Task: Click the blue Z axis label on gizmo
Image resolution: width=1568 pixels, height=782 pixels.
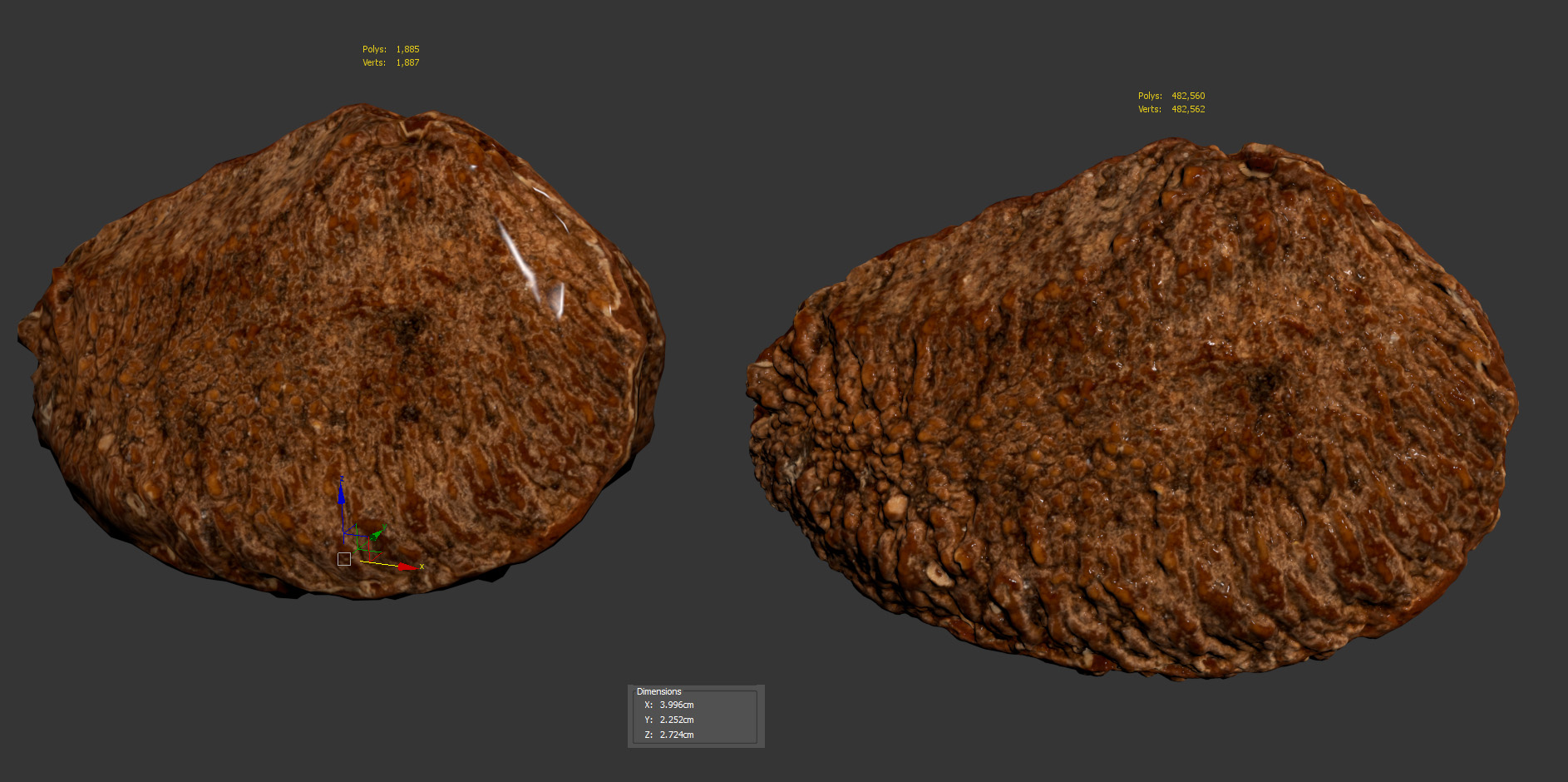Action: tap(342, 478)
